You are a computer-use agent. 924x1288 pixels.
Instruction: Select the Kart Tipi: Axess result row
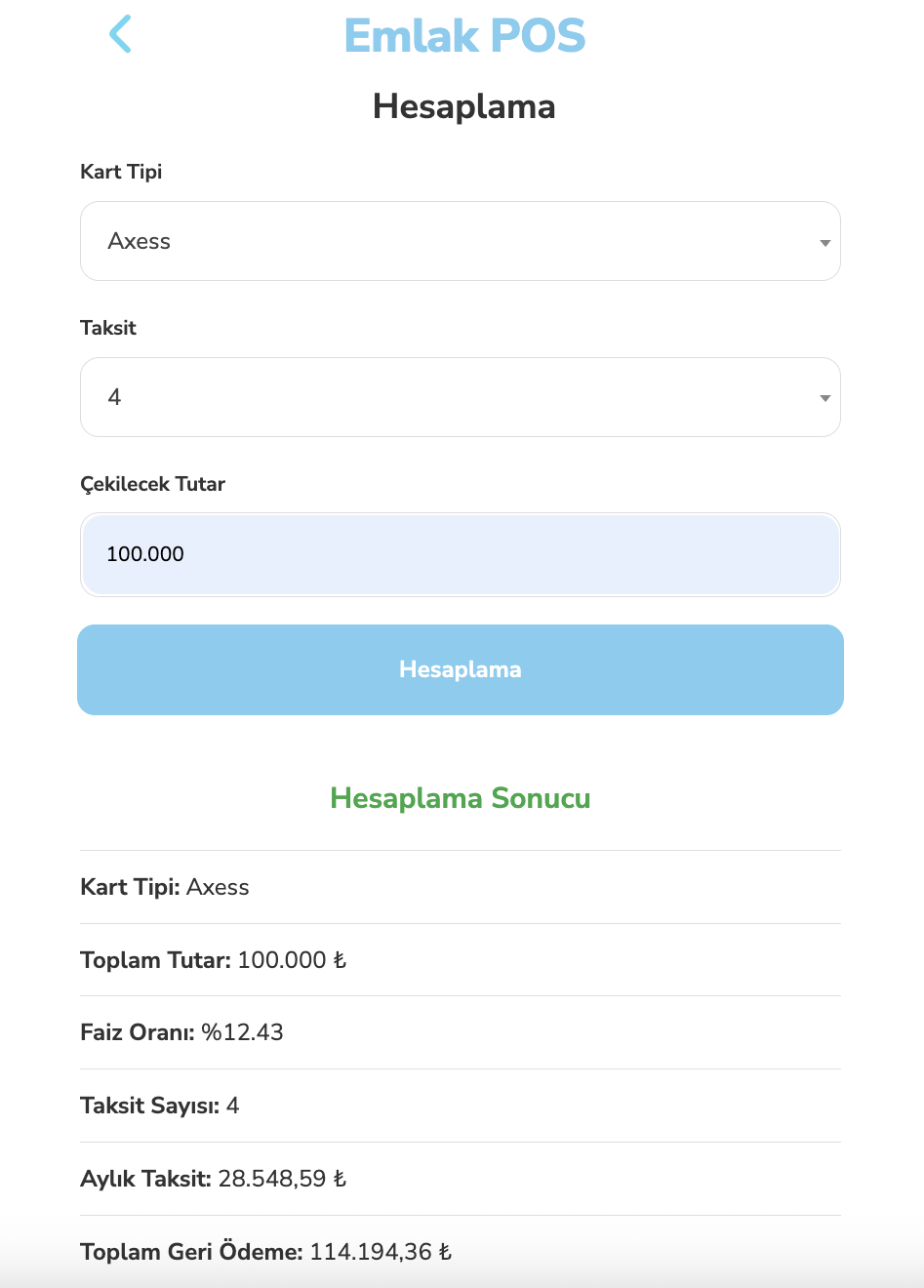pyautogui.click(x=461, y=887)
